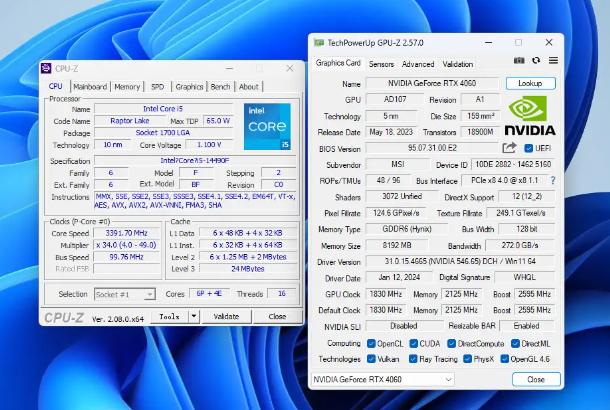Switch to the Sensors tab in GPU-Z

(x=381, y=64)
